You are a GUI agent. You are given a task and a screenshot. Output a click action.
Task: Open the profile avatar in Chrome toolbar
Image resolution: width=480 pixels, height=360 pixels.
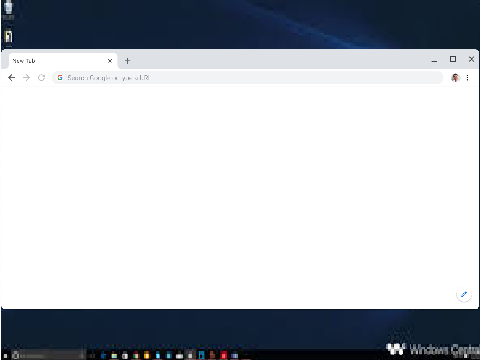coord(455,78)
